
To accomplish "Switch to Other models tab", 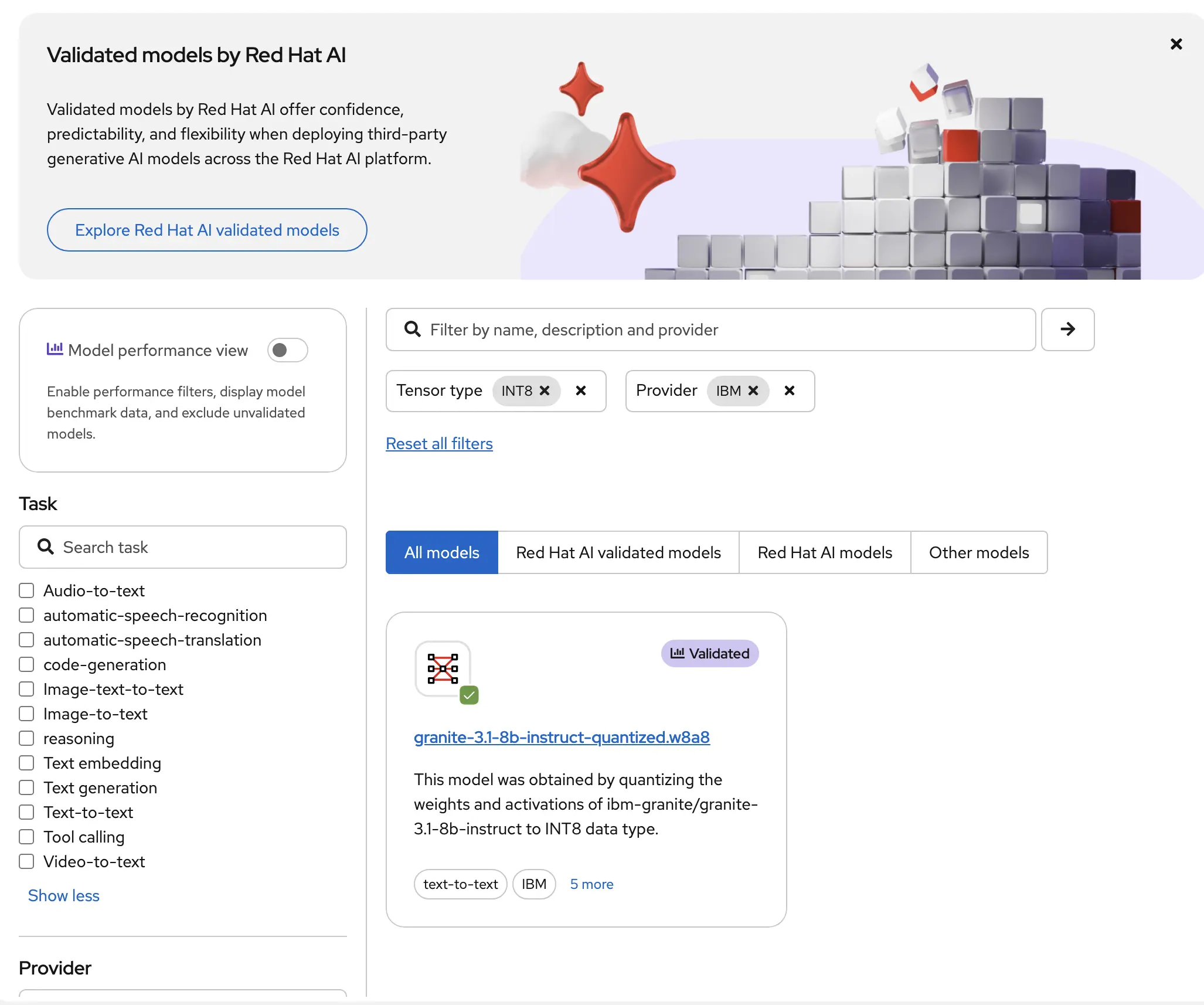I will coord(979,552).
